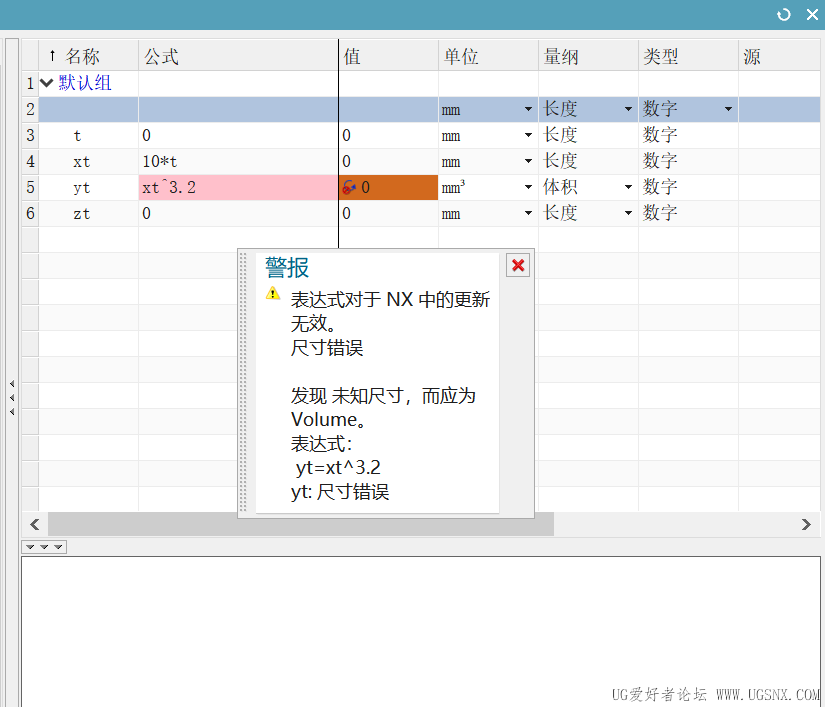Image resolution: width=825 pixels, height=707 pixels.
Task: Expand left panel with triple left arrows
Action: click(12, 398)
